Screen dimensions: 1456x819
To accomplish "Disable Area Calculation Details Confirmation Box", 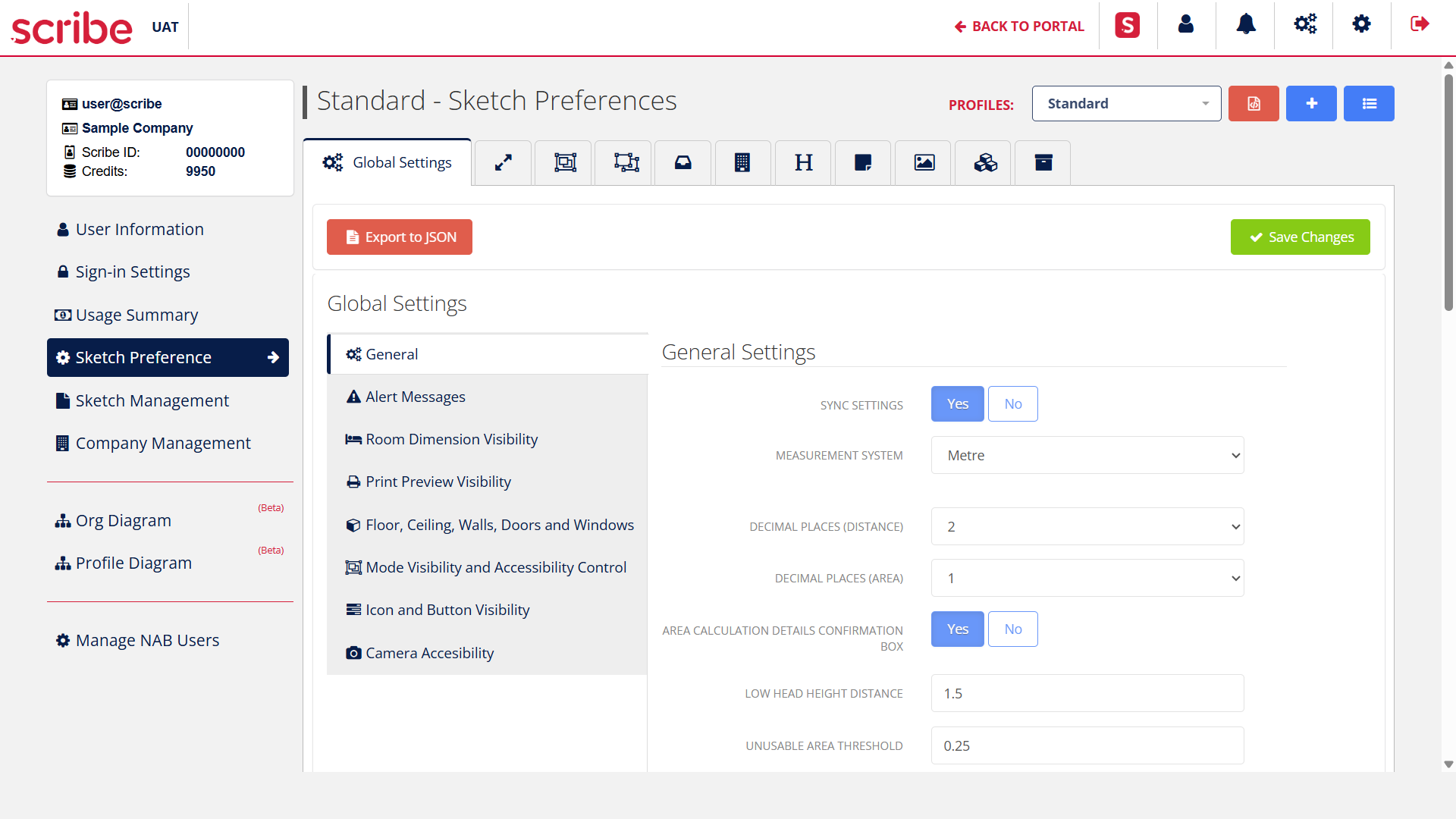I will click(1012, 629).
